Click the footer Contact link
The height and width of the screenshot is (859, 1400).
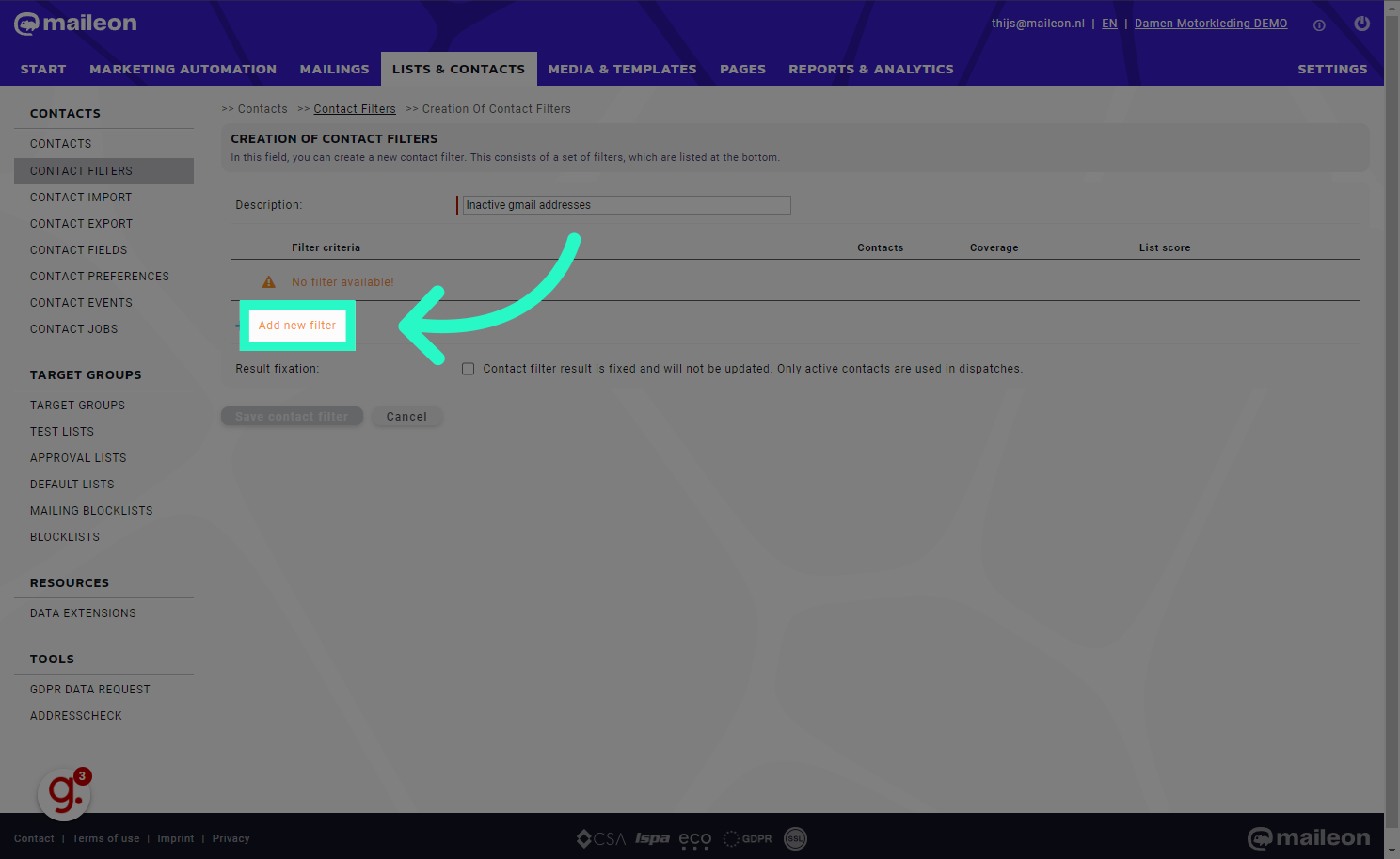click(x=34, y=838)
